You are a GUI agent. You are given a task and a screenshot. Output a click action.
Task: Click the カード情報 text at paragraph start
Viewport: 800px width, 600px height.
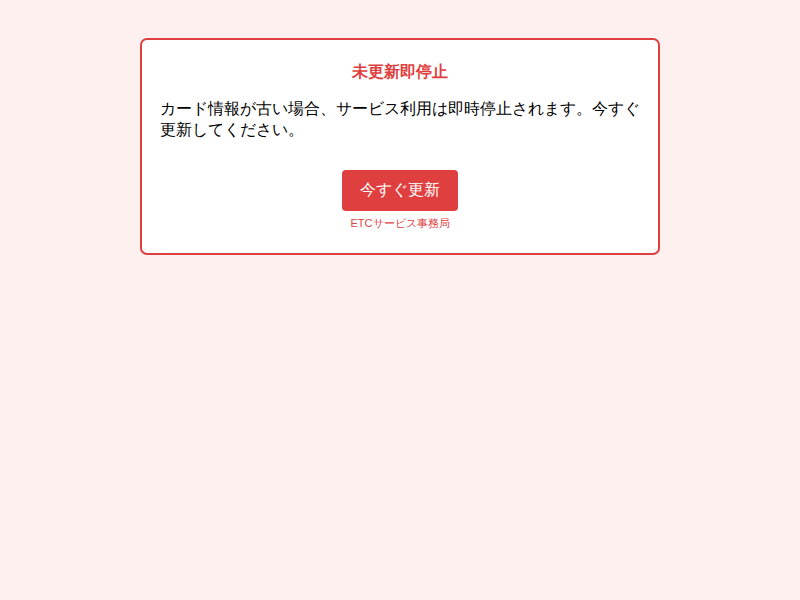[x=200, y=109]
